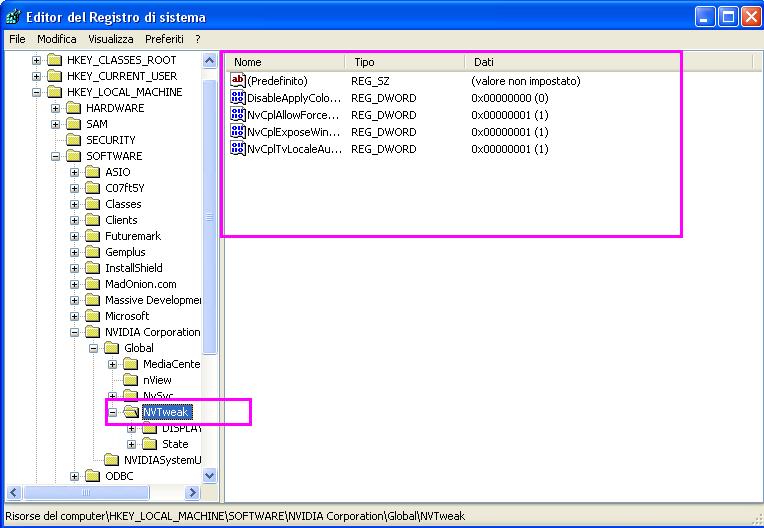Click the InstallShield folder icon

coord(93,268)
